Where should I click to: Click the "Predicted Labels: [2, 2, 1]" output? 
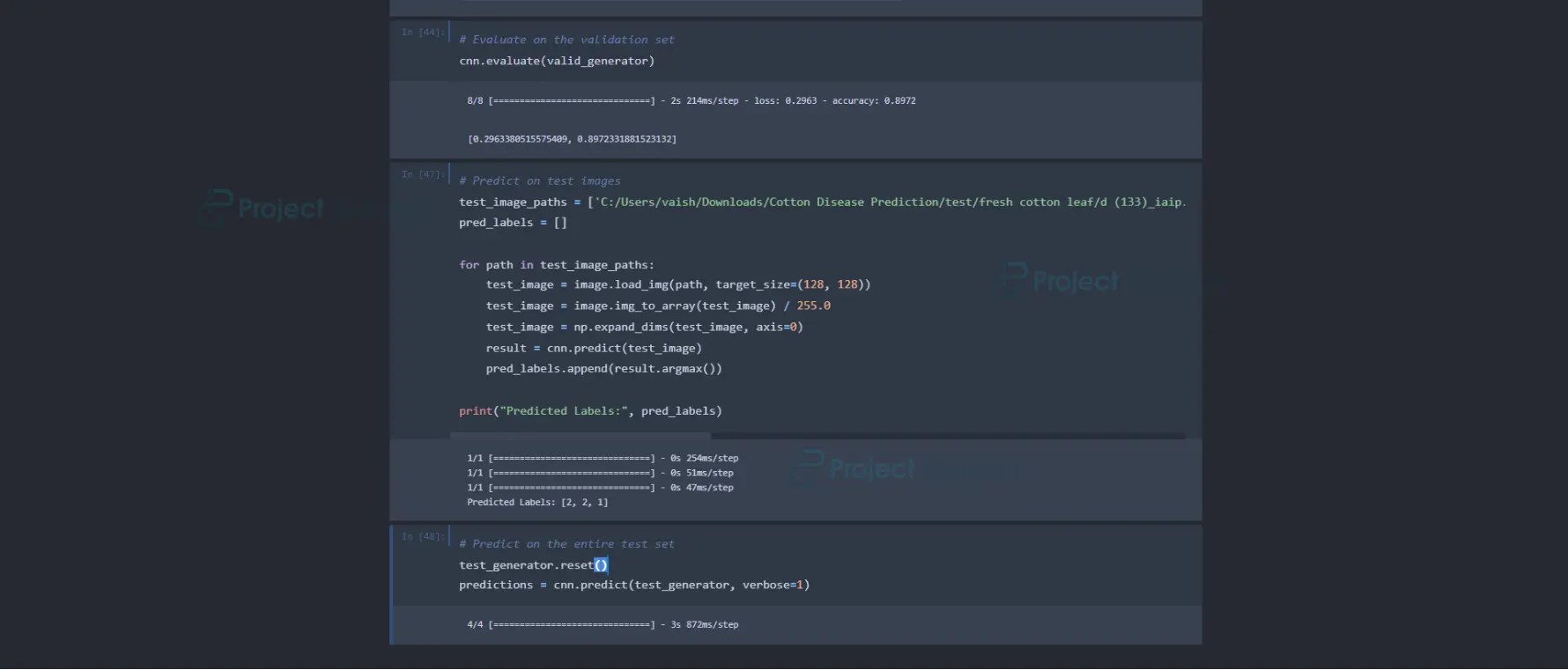coord(537,503)
